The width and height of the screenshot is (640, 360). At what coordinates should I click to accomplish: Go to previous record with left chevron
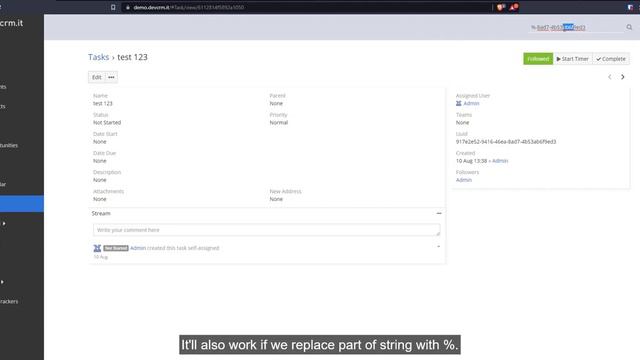click(x=610, y=77)
